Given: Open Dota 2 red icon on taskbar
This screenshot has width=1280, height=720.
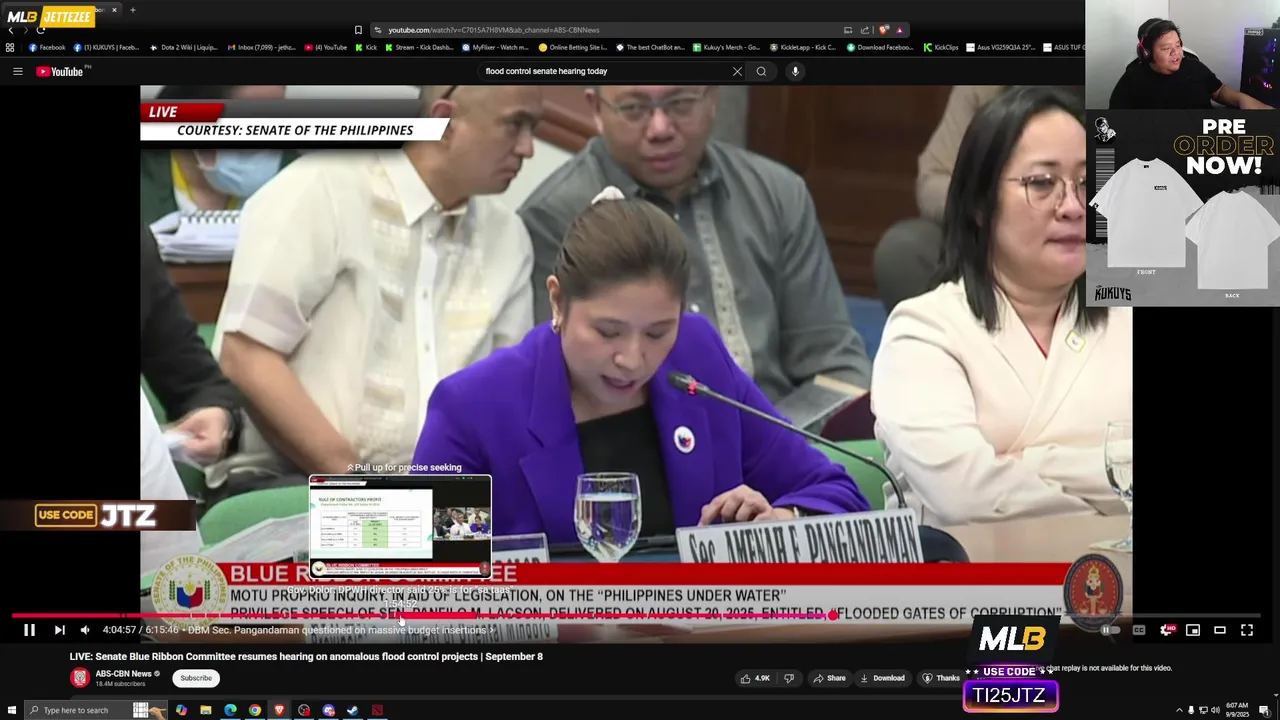Looking at the screenshot, I should (377, 710).
